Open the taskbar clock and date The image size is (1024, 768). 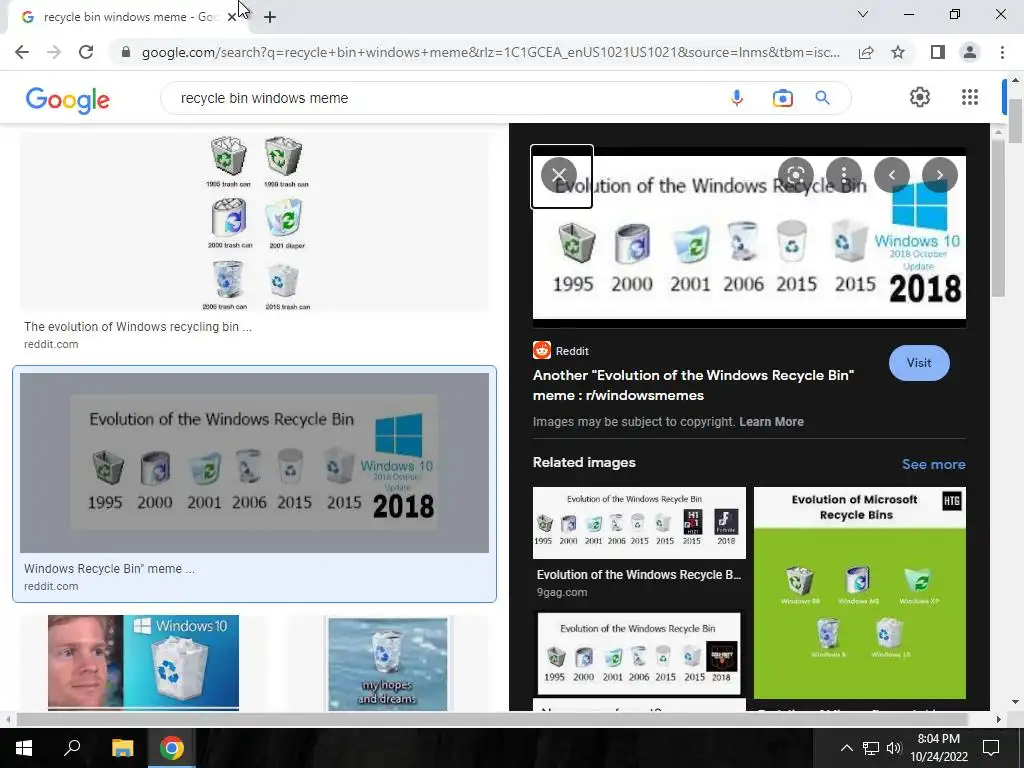click(938, 748)
